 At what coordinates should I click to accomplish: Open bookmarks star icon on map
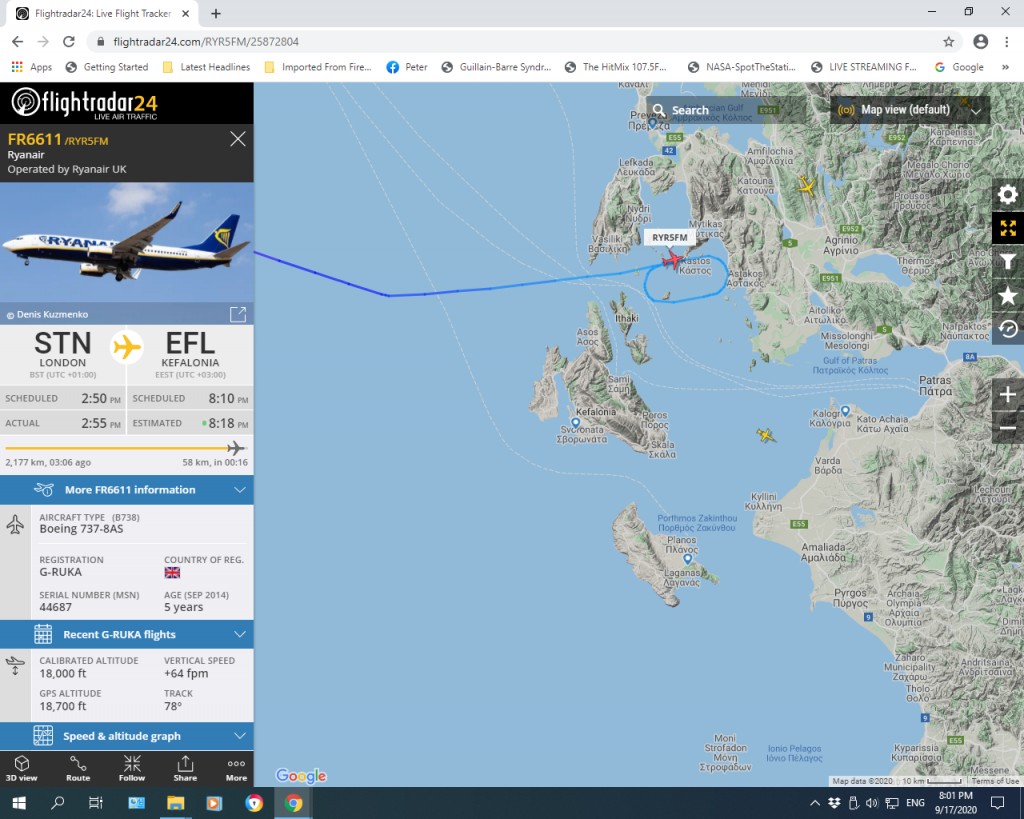point(1008,295)
